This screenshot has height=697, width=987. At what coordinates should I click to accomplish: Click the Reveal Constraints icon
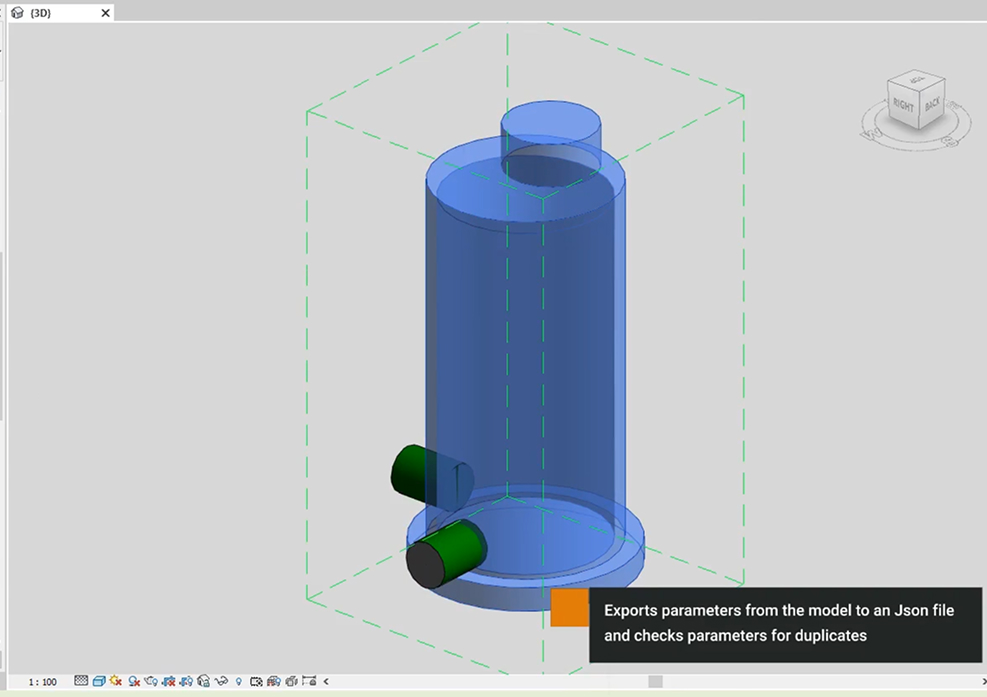pos(308,682)
